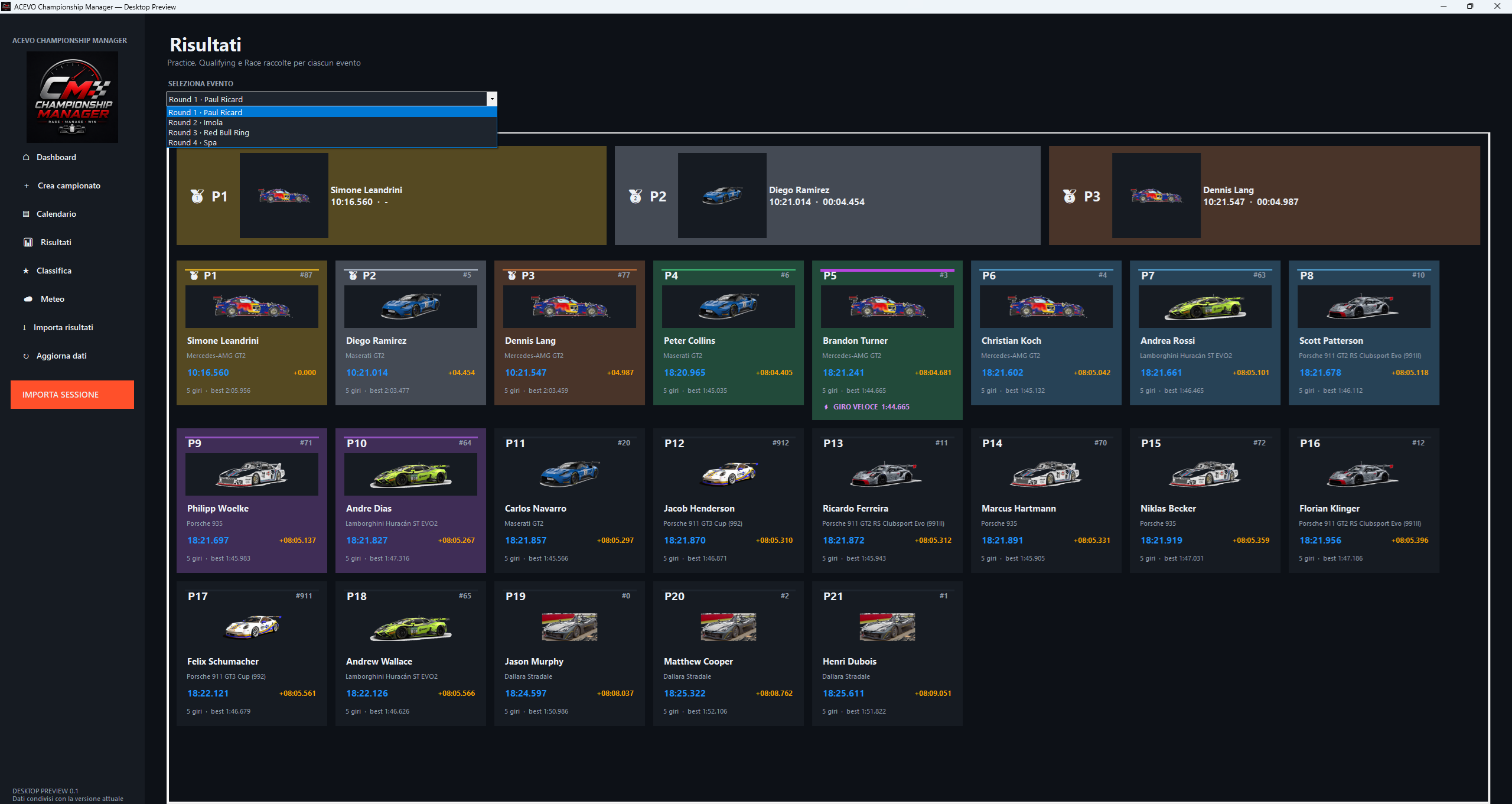Click the Dashboard home icon
Screen dimensions: 1512x804
tap(26, 157)
